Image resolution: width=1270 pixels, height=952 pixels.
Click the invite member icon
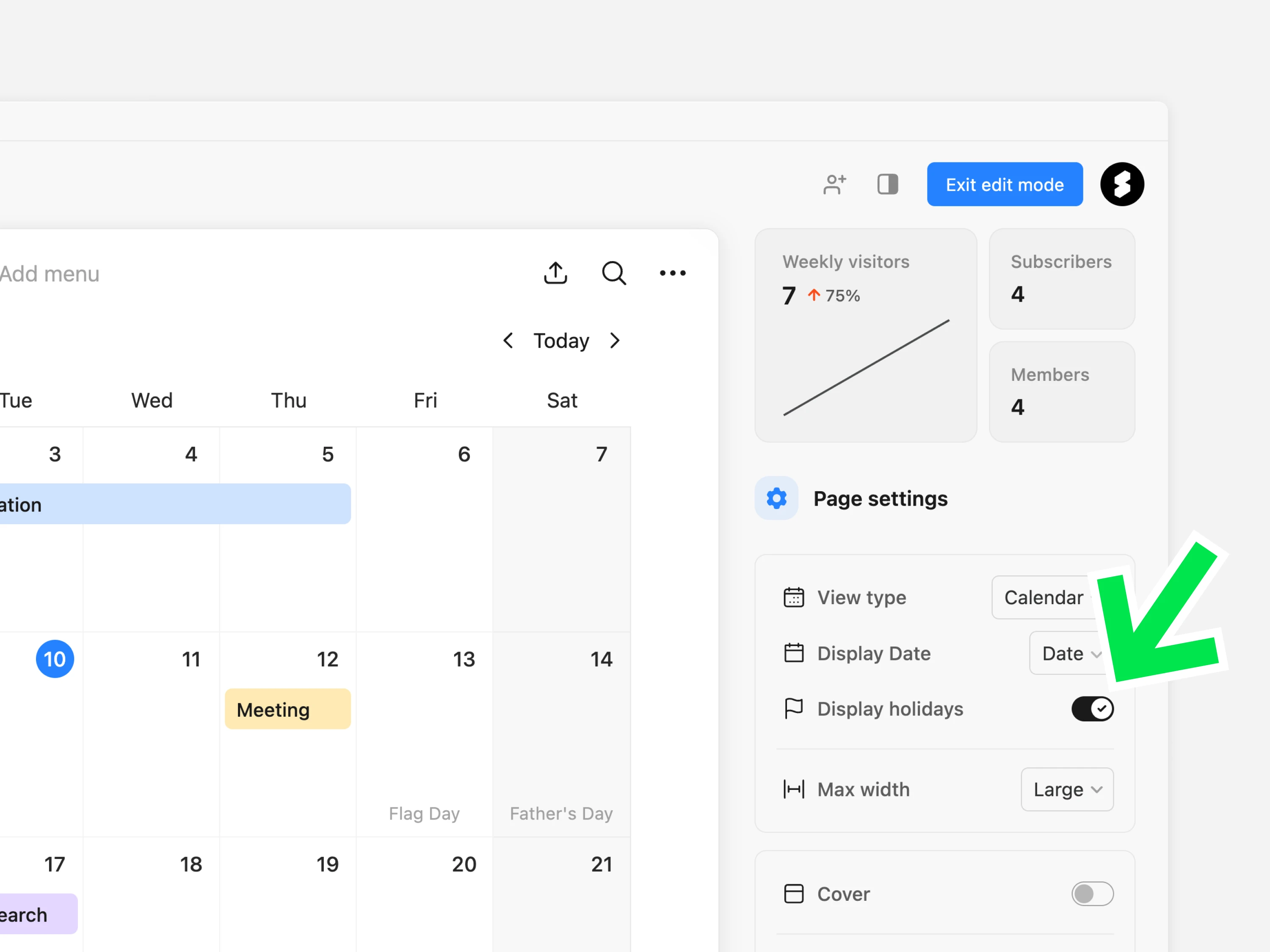click(834, 184)
